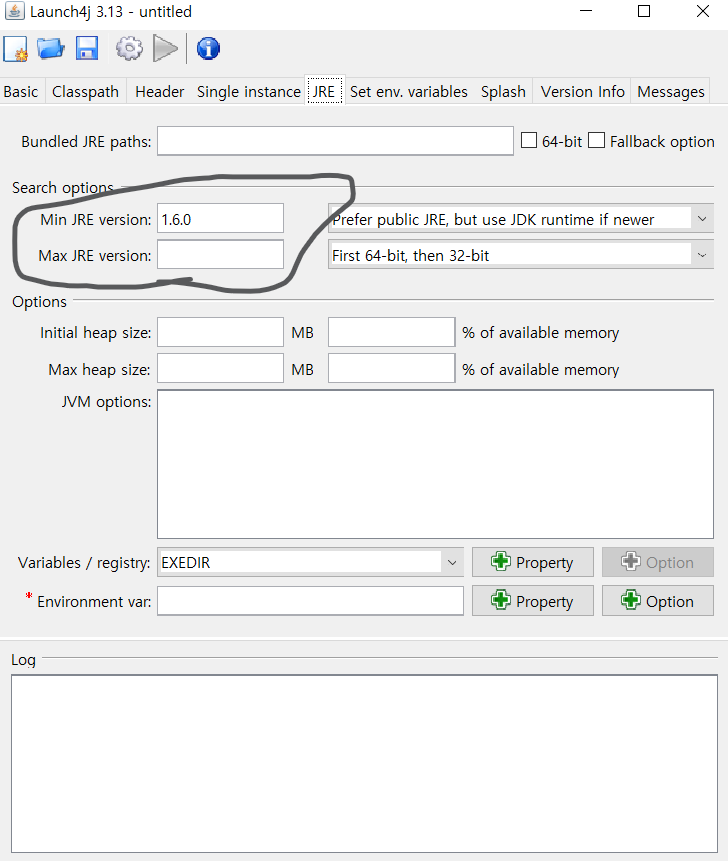Viewport: 728px width, 861px height.
Task: Save configuration with the floppy disk icon
Action: (x=87, y=48)
